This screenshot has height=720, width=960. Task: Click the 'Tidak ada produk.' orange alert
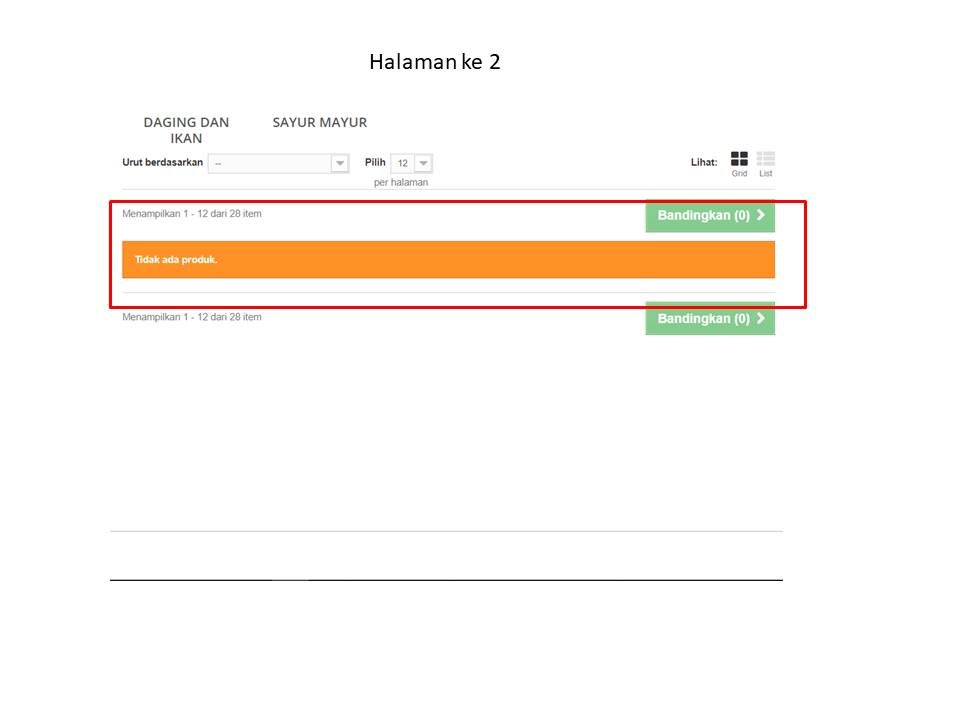click(448, 260)
